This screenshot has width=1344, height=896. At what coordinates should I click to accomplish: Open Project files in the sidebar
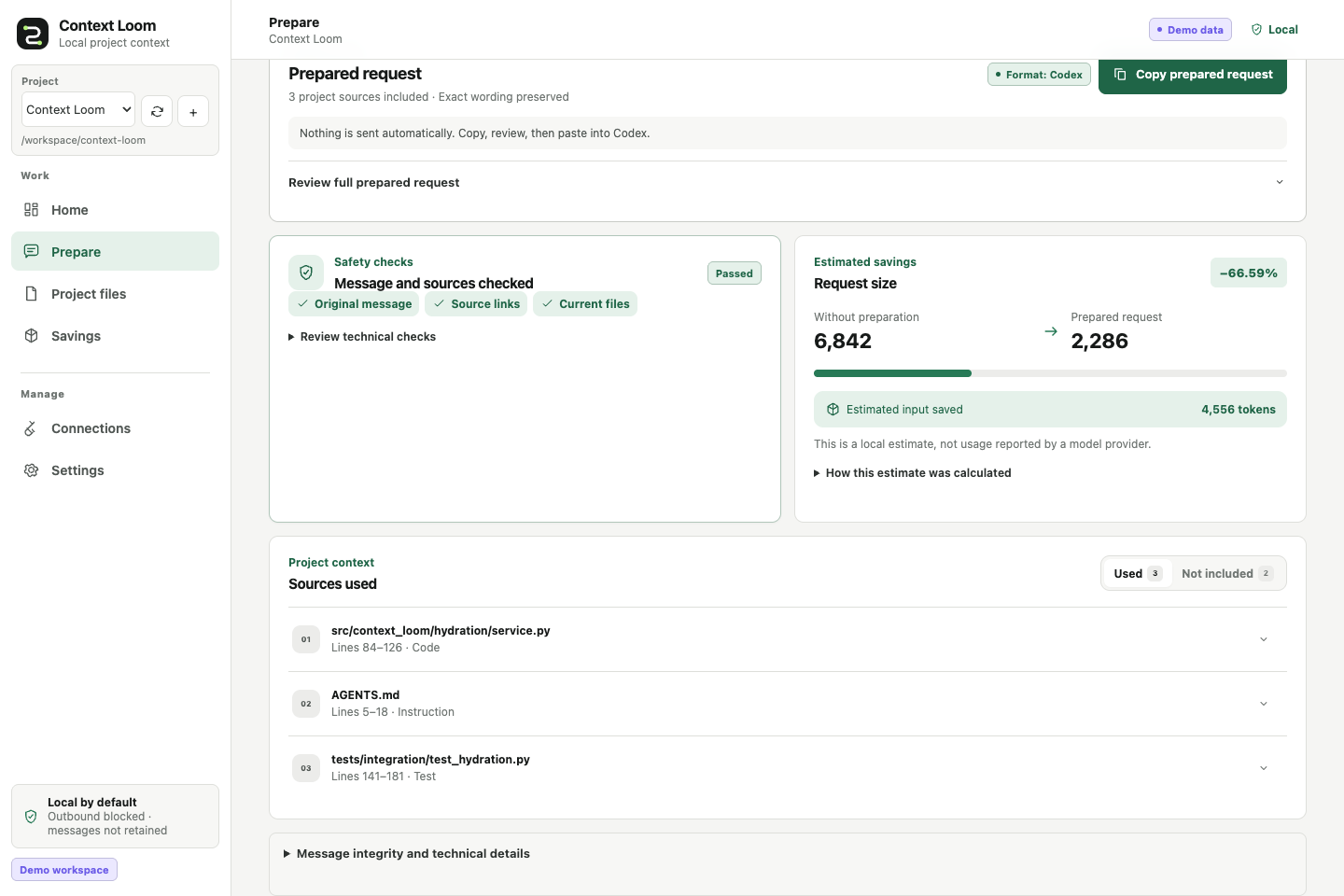tap(115, 294)
